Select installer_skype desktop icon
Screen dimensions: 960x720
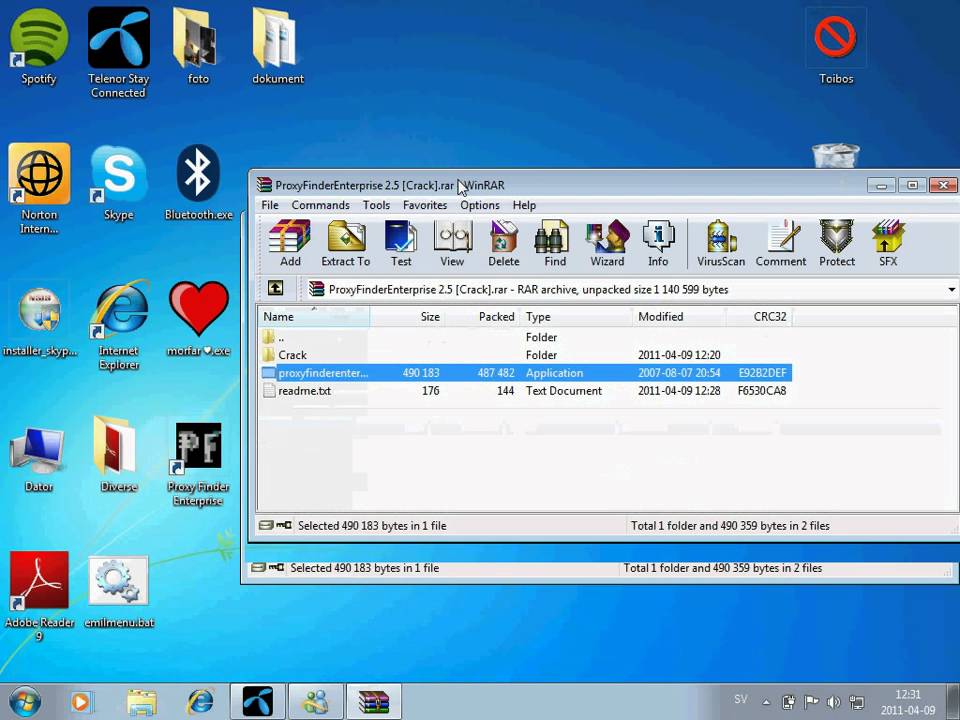point(39,320)
